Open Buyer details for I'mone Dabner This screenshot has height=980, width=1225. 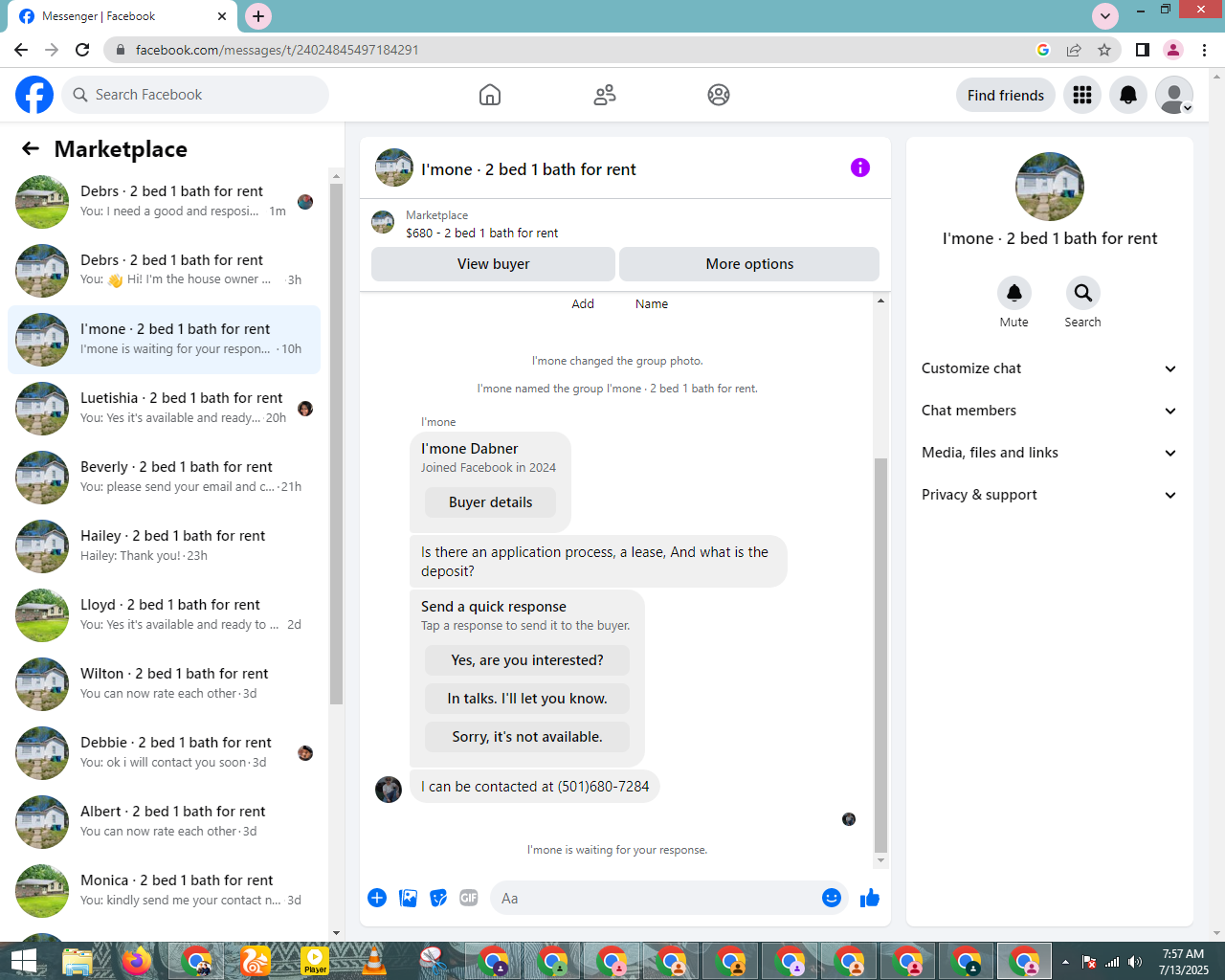pos(490,502)
